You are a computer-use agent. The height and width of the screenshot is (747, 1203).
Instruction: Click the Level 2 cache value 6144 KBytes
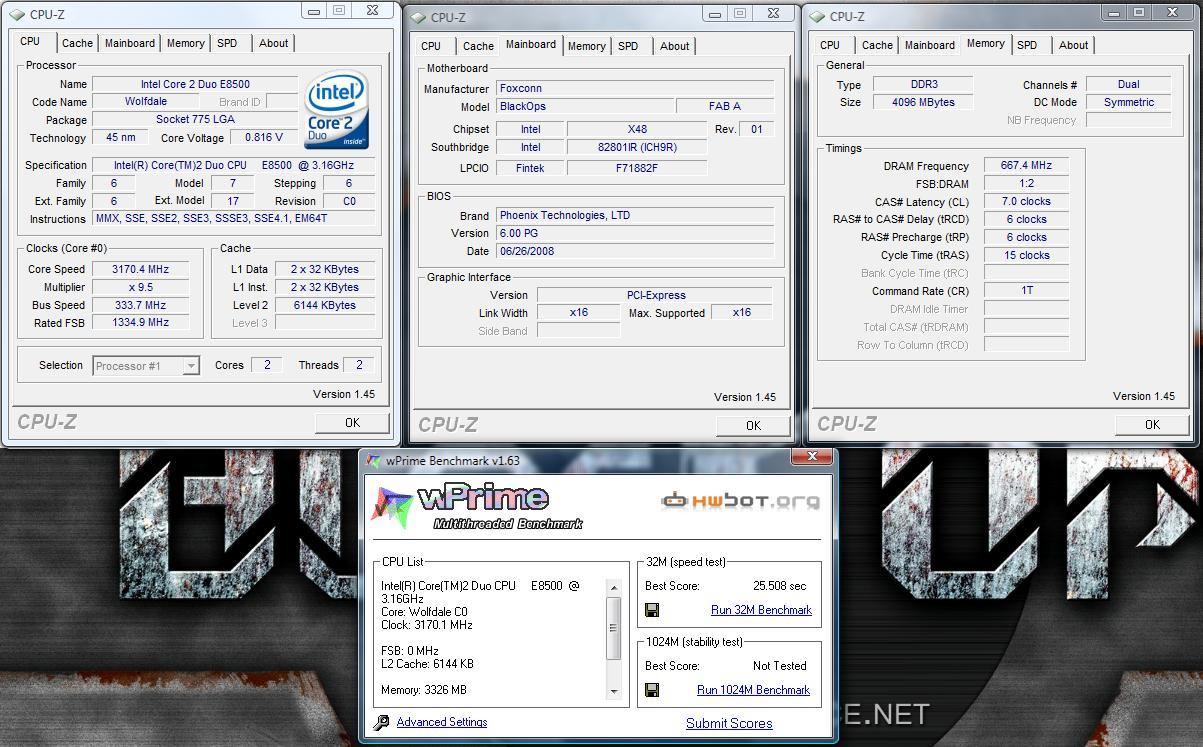point(325,305)
